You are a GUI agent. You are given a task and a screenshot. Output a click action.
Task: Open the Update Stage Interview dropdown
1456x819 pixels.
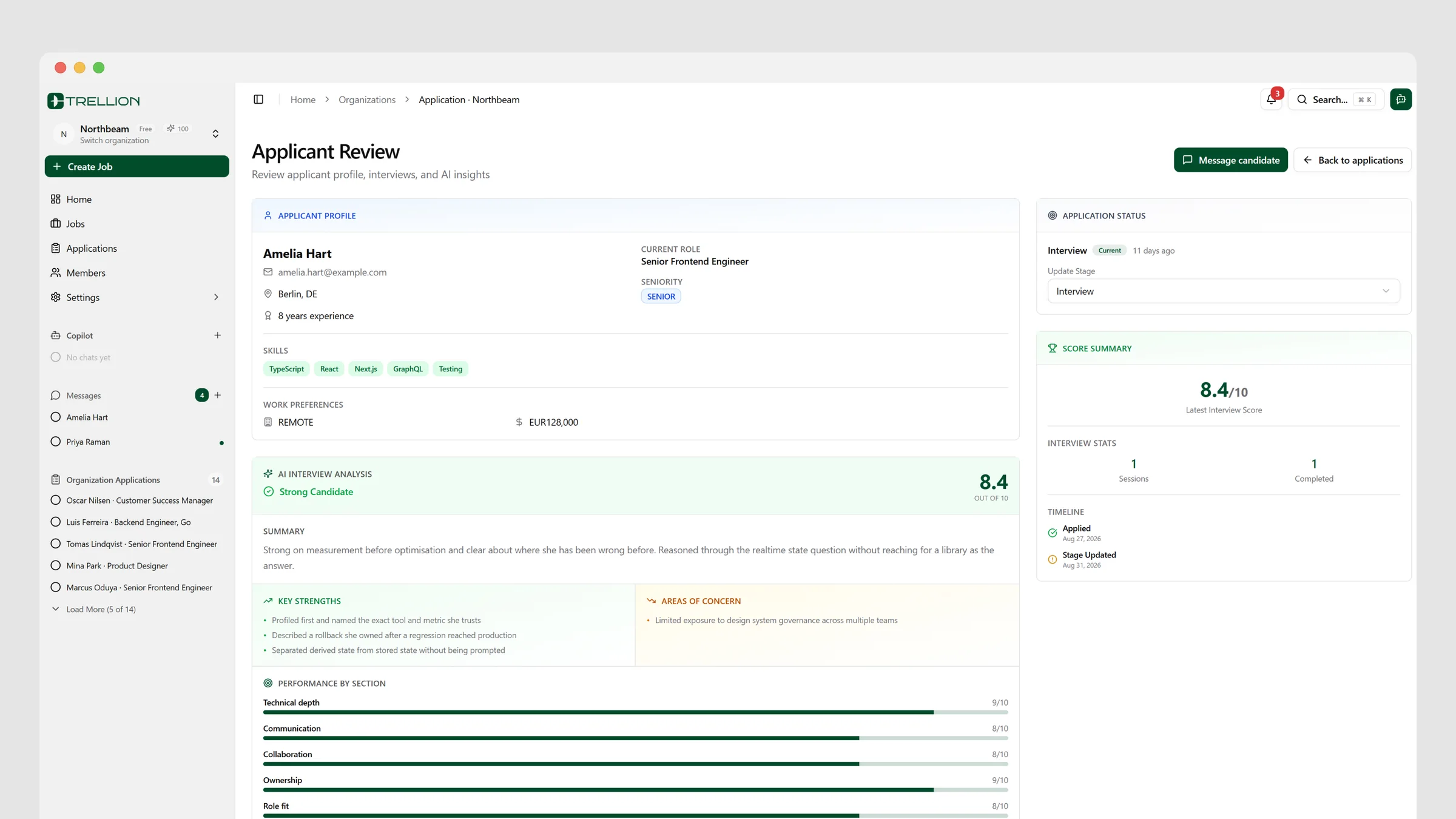point(1224,291)
